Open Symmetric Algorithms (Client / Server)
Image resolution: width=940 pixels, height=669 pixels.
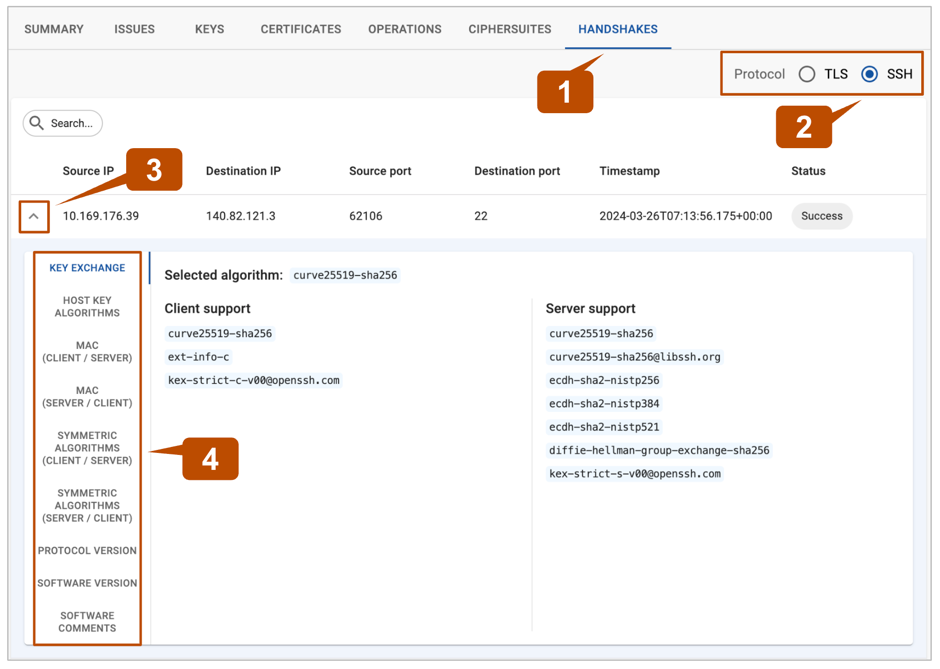pyautogui.click(x=87, y=448)
